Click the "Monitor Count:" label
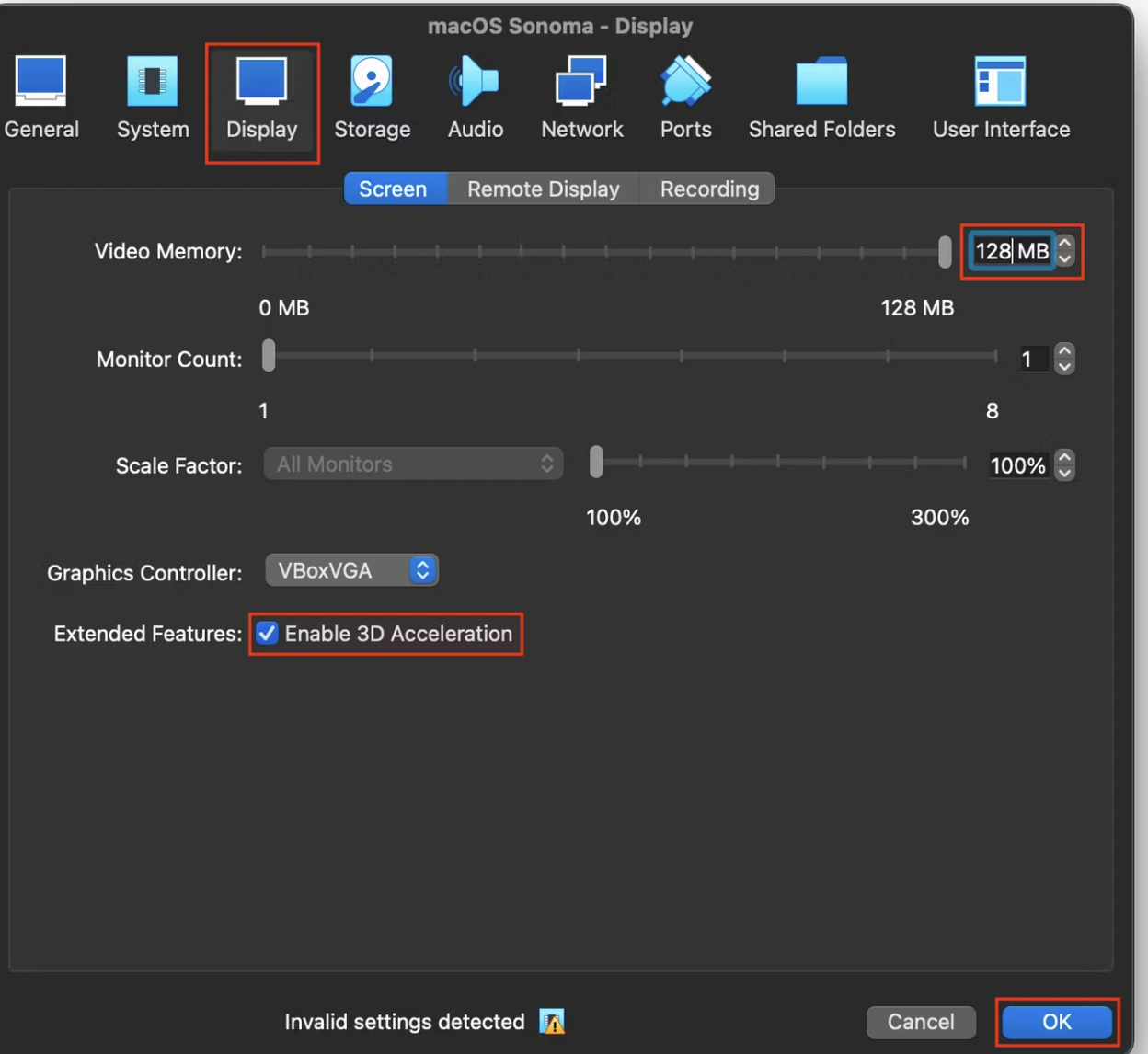This screenshot has width=1148, height=1054. point(169,359)
